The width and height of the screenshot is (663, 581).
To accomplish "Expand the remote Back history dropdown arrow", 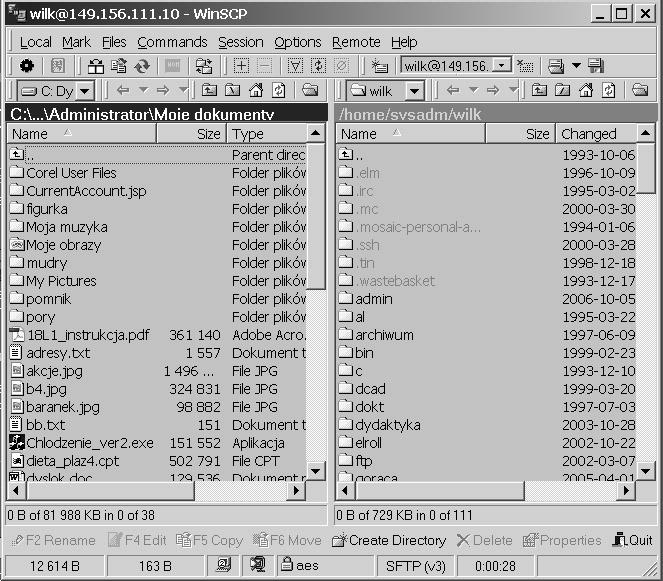I will [474, 90].
